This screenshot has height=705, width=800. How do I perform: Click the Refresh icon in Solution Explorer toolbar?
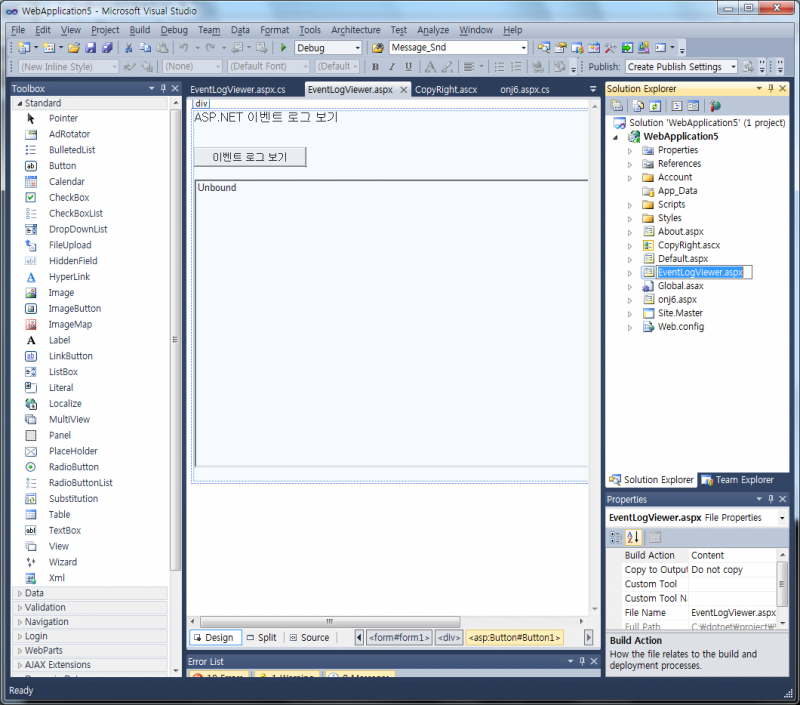click(655, 106)
